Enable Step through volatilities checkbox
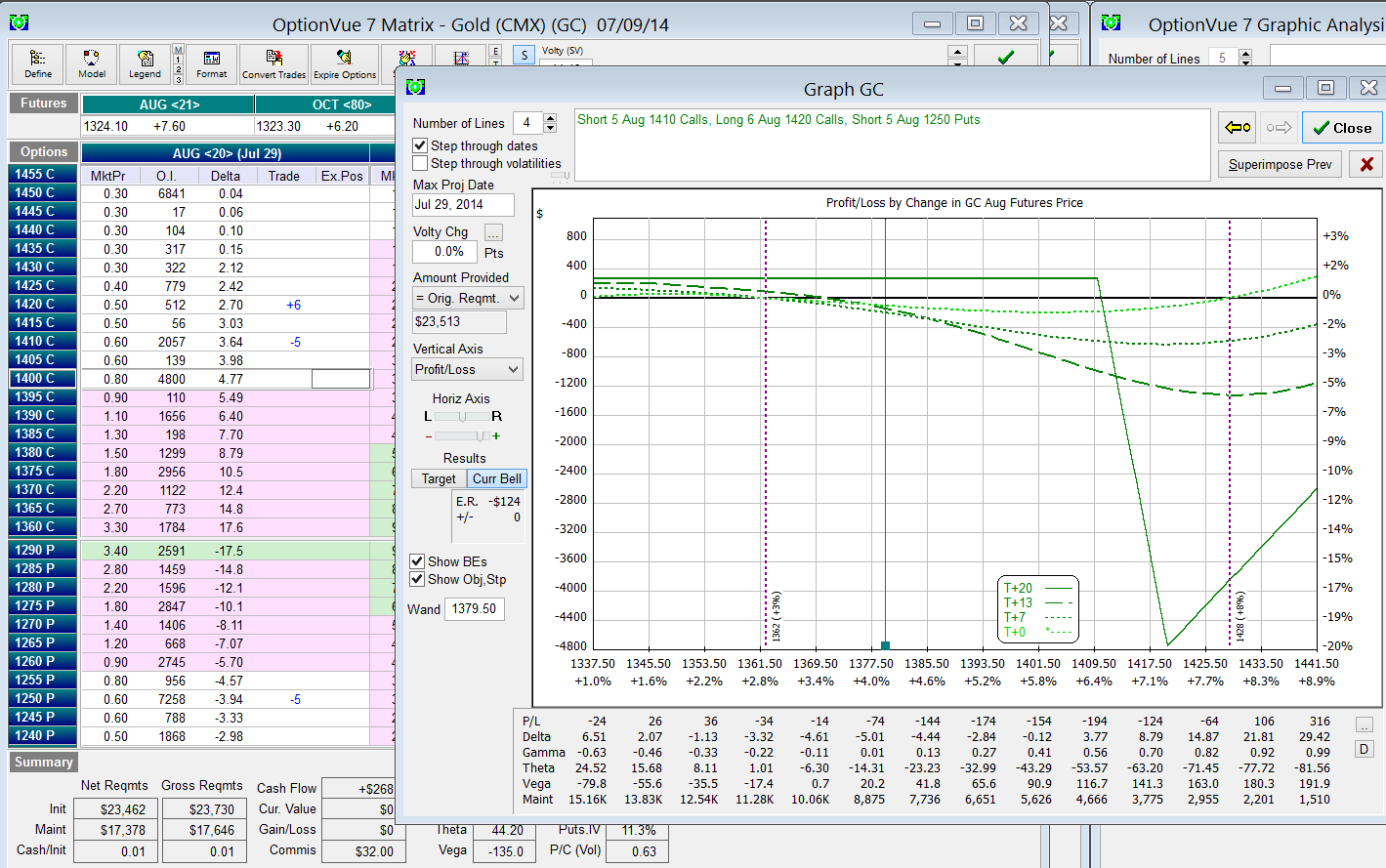The height and width of the screenshot is (868, 1386). 420,163
